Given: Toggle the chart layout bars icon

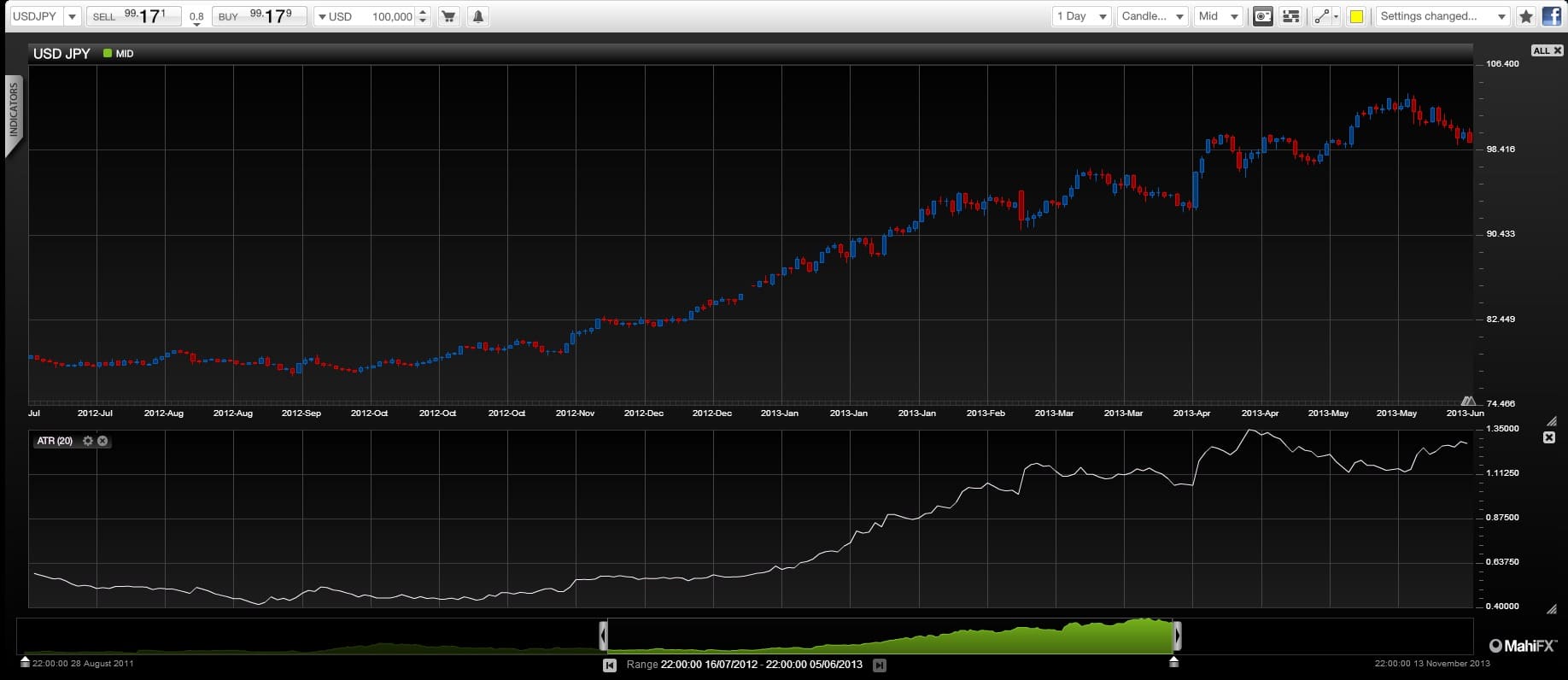Looking at the screenshot, I should click(x=1291, y=16).
